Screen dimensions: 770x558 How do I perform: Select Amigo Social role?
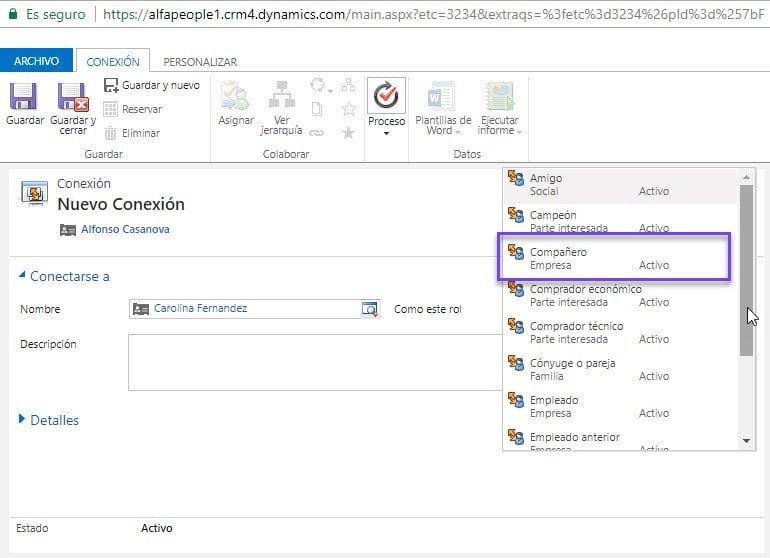point(620,185)
